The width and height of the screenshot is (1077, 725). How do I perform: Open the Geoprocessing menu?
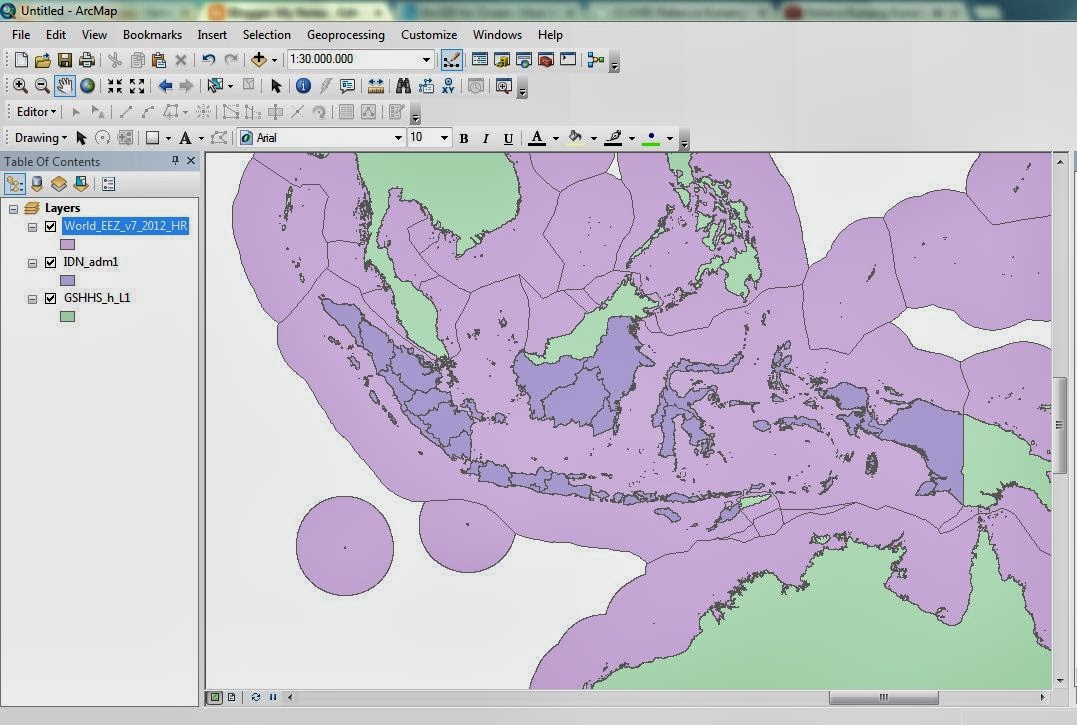click(345, 34)
